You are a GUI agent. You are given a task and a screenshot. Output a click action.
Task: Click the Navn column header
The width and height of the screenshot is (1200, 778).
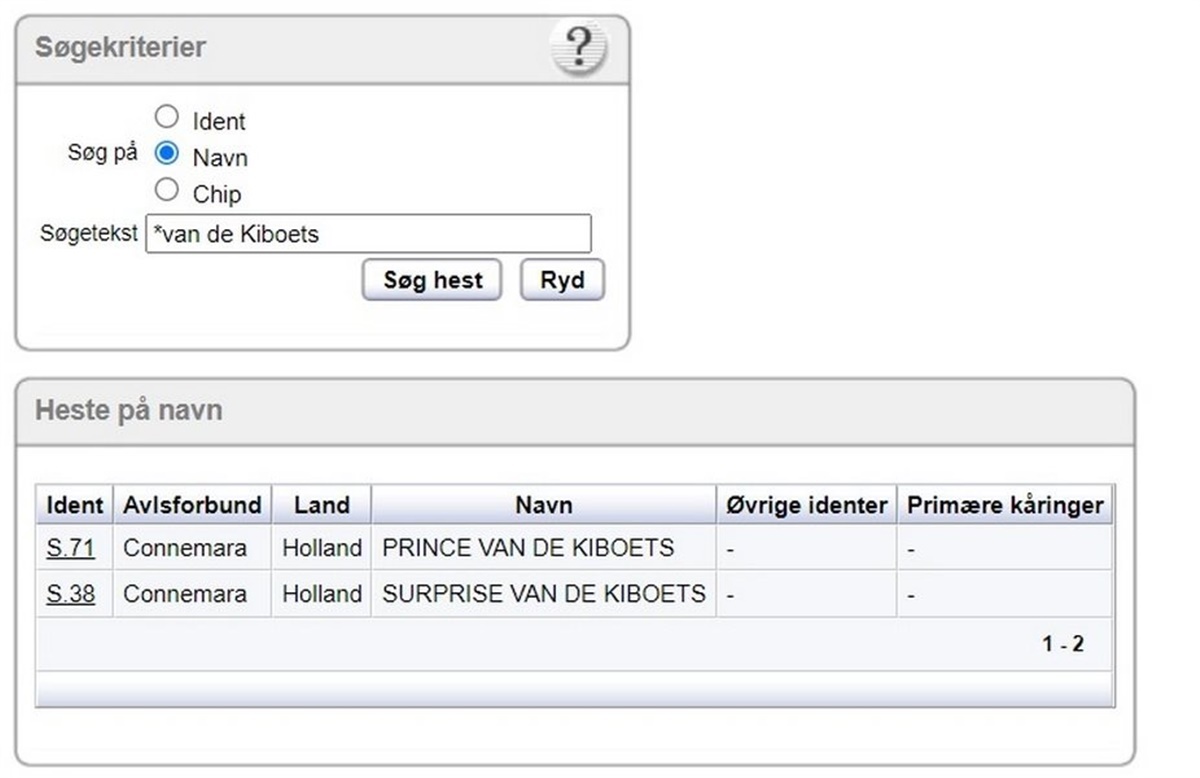[543, 505]
